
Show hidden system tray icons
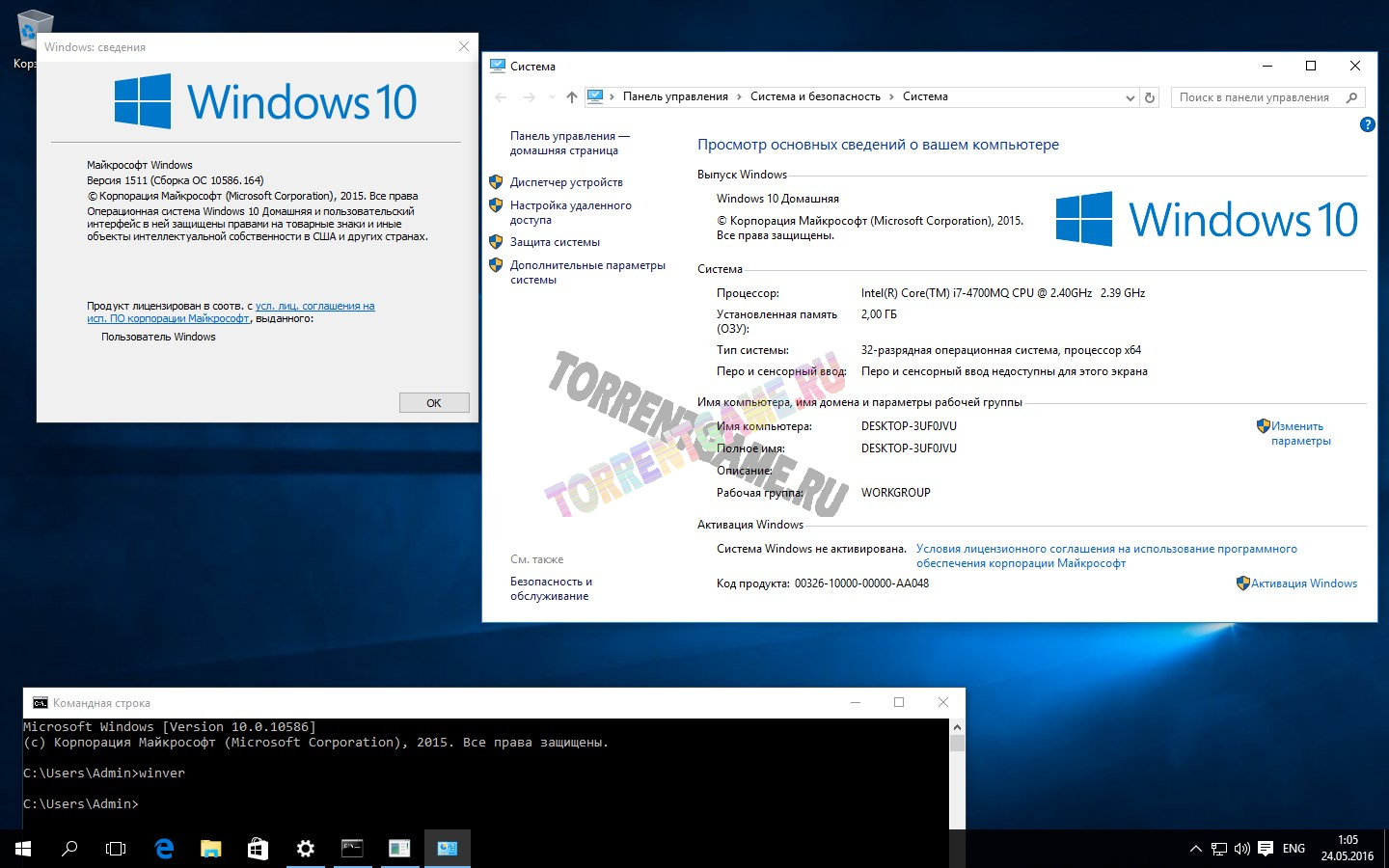[x=1195, y=849]
